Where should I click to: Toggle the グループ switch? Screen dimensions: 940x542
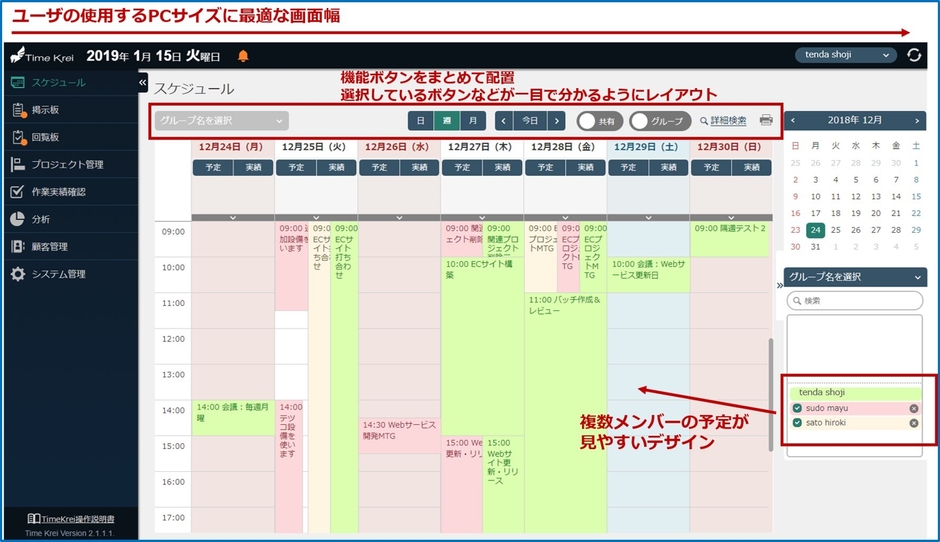tap(660, 121)
